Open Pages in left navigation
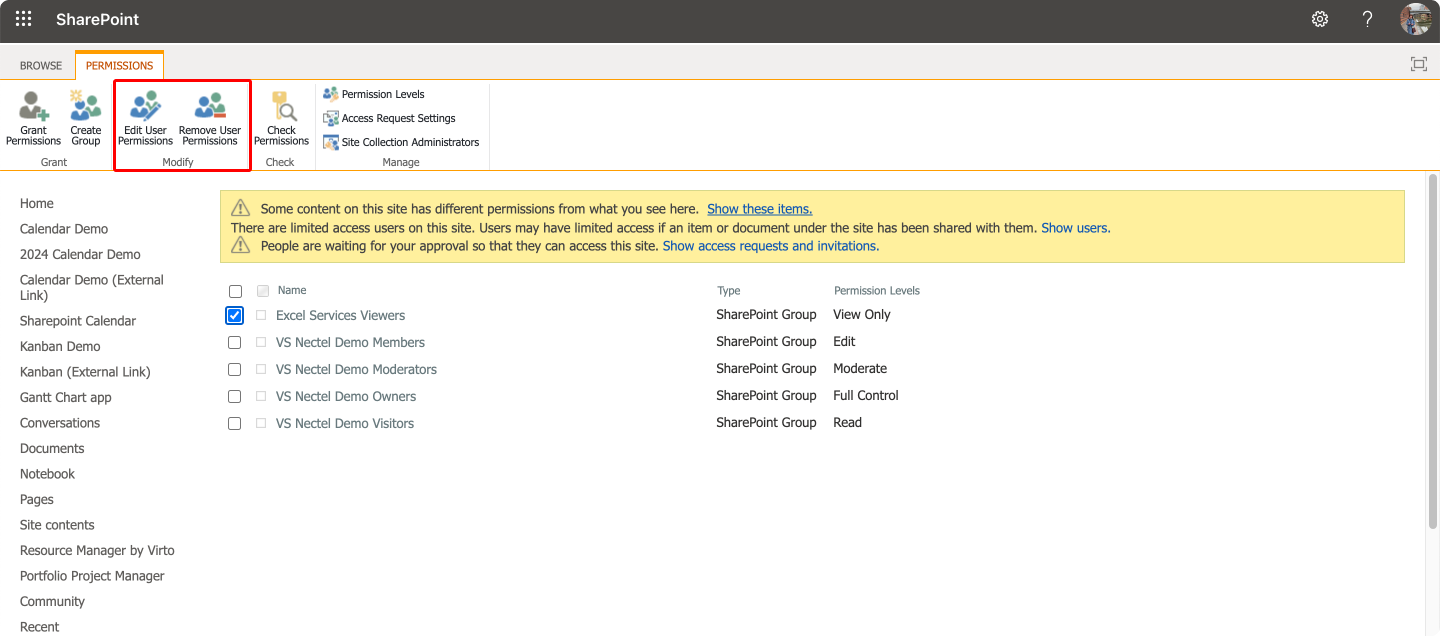Viewport: 1440px width, 636px height. [37, 499]
